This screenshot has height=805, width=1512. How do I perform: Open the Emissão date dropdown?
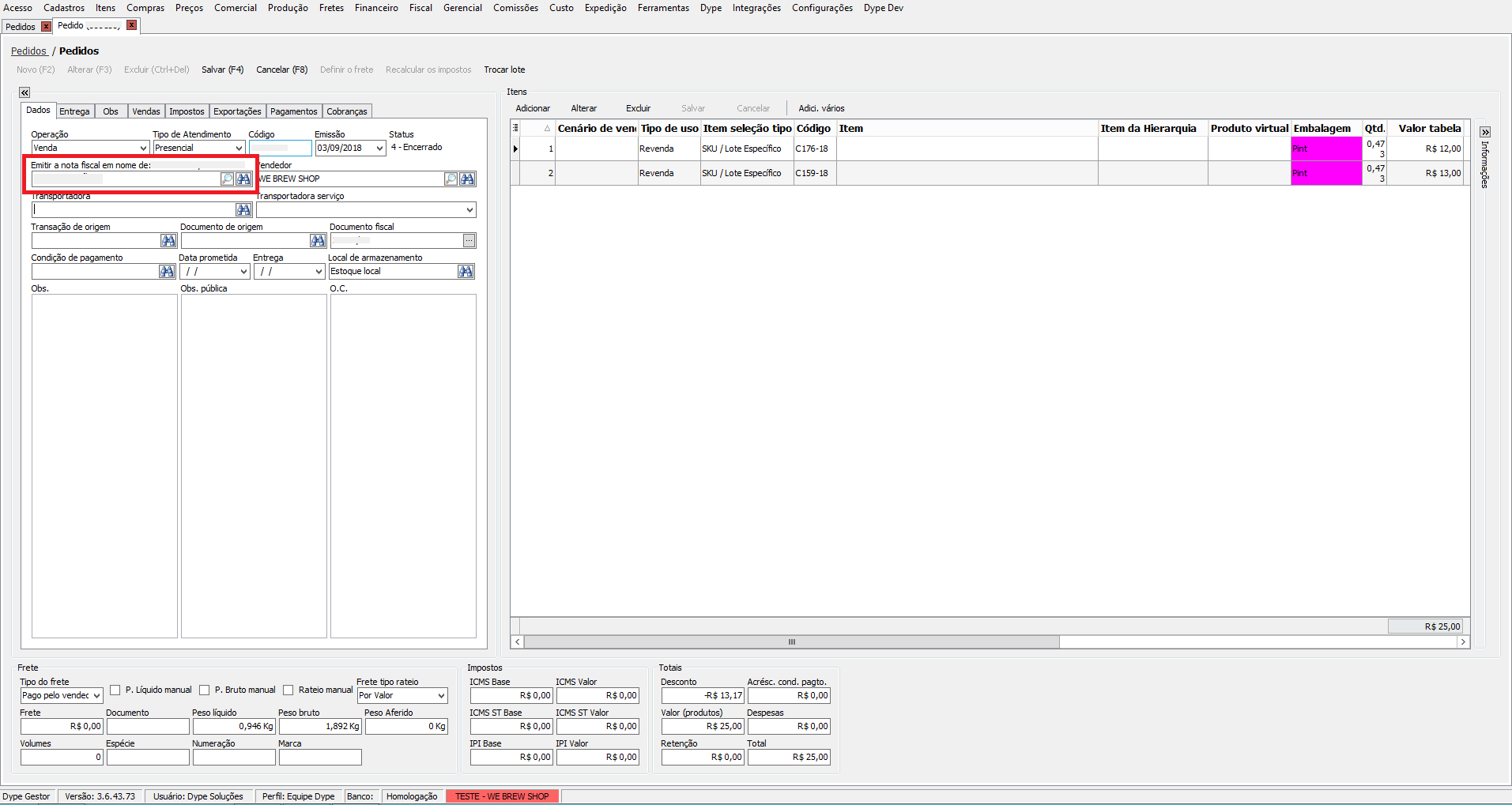click(379, 149)
